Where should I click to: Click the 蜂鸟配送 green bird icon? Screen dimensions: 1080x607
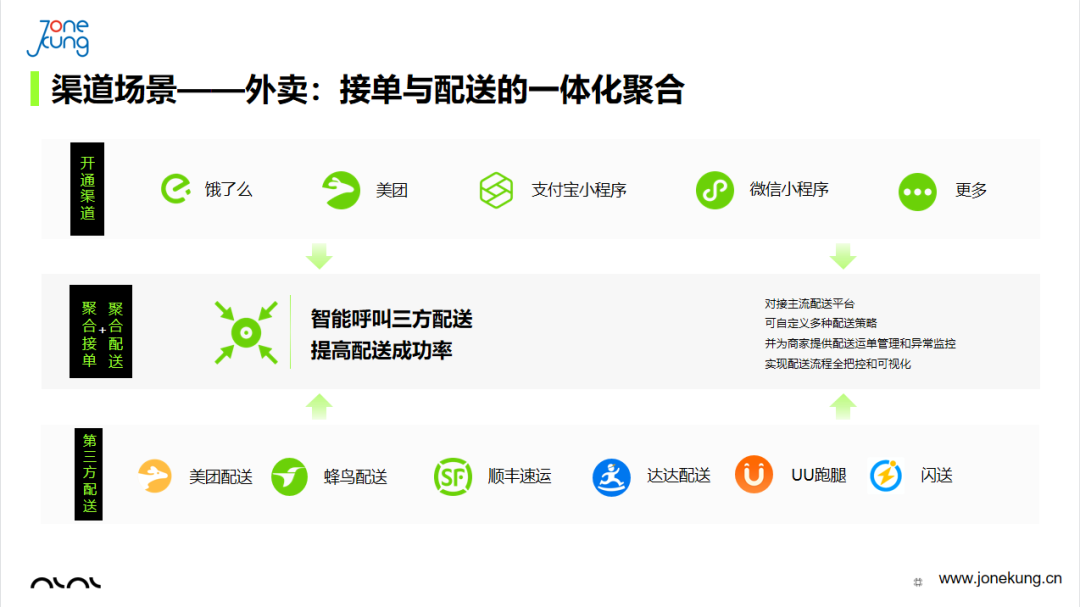289,476
